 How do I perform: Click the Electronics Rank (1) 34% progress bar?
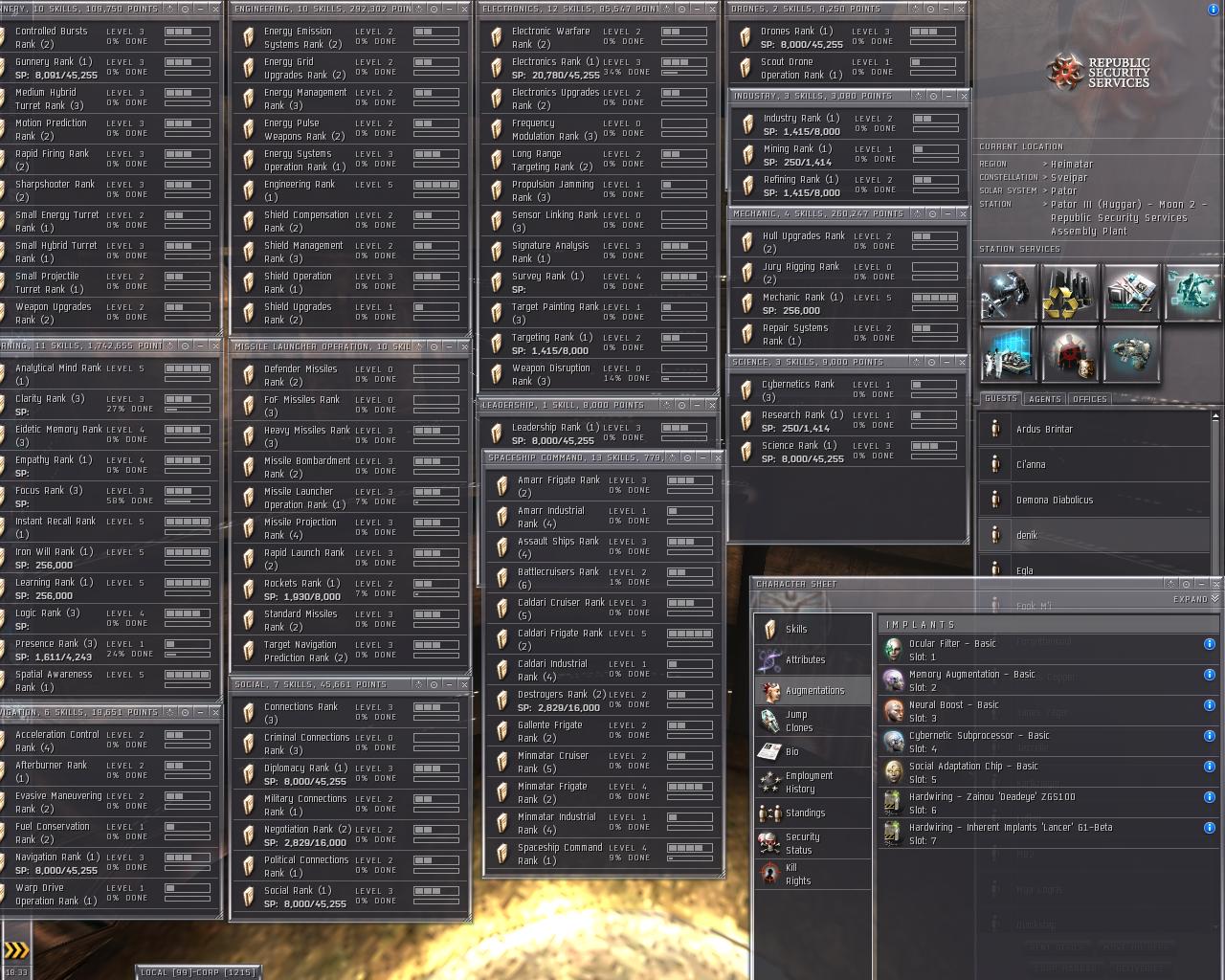tap(684, 72)
